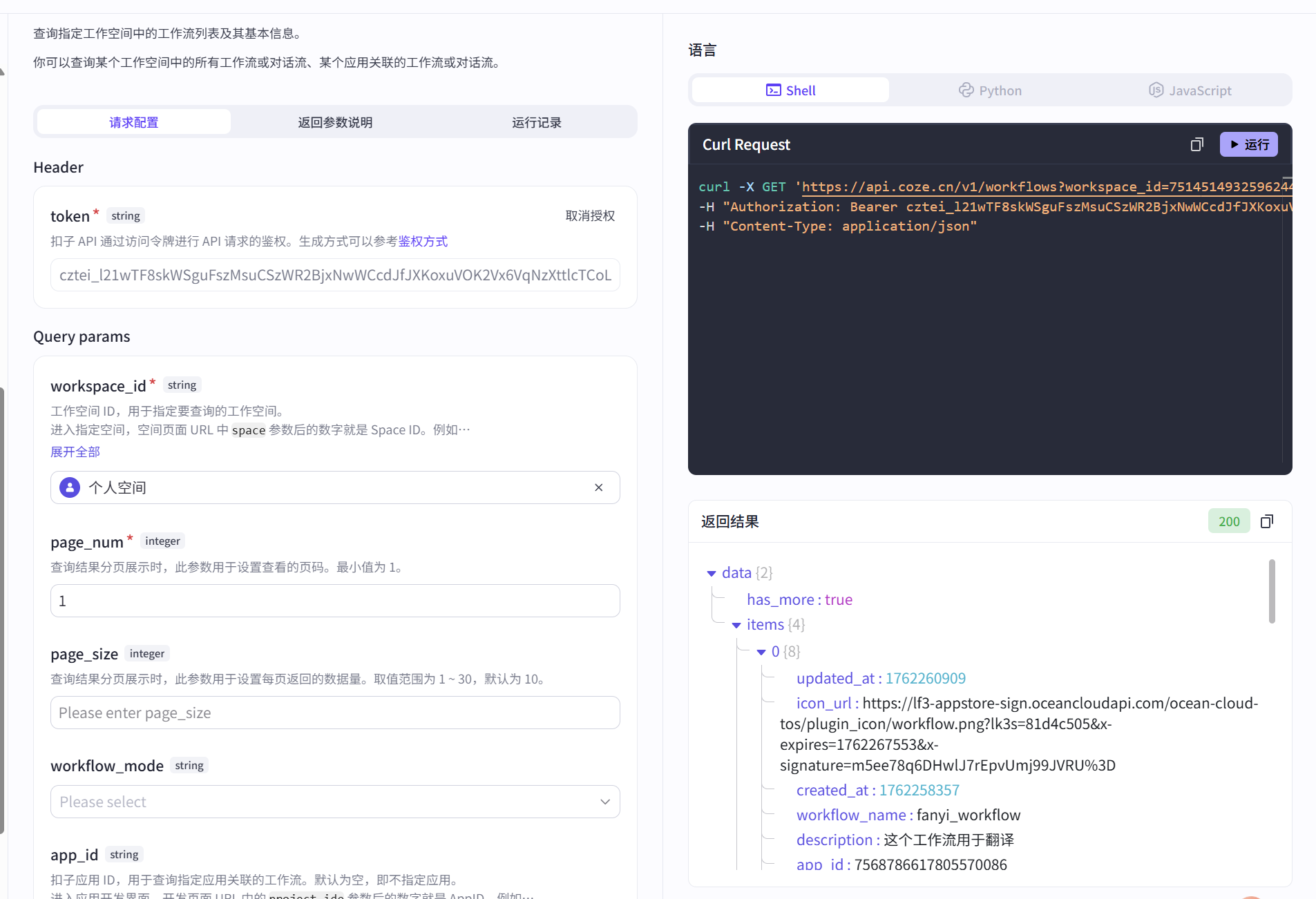Click the workflow_name fanyi_workflow entry
This screenshot has height=899, width=1316.
[x=908, y=815]
